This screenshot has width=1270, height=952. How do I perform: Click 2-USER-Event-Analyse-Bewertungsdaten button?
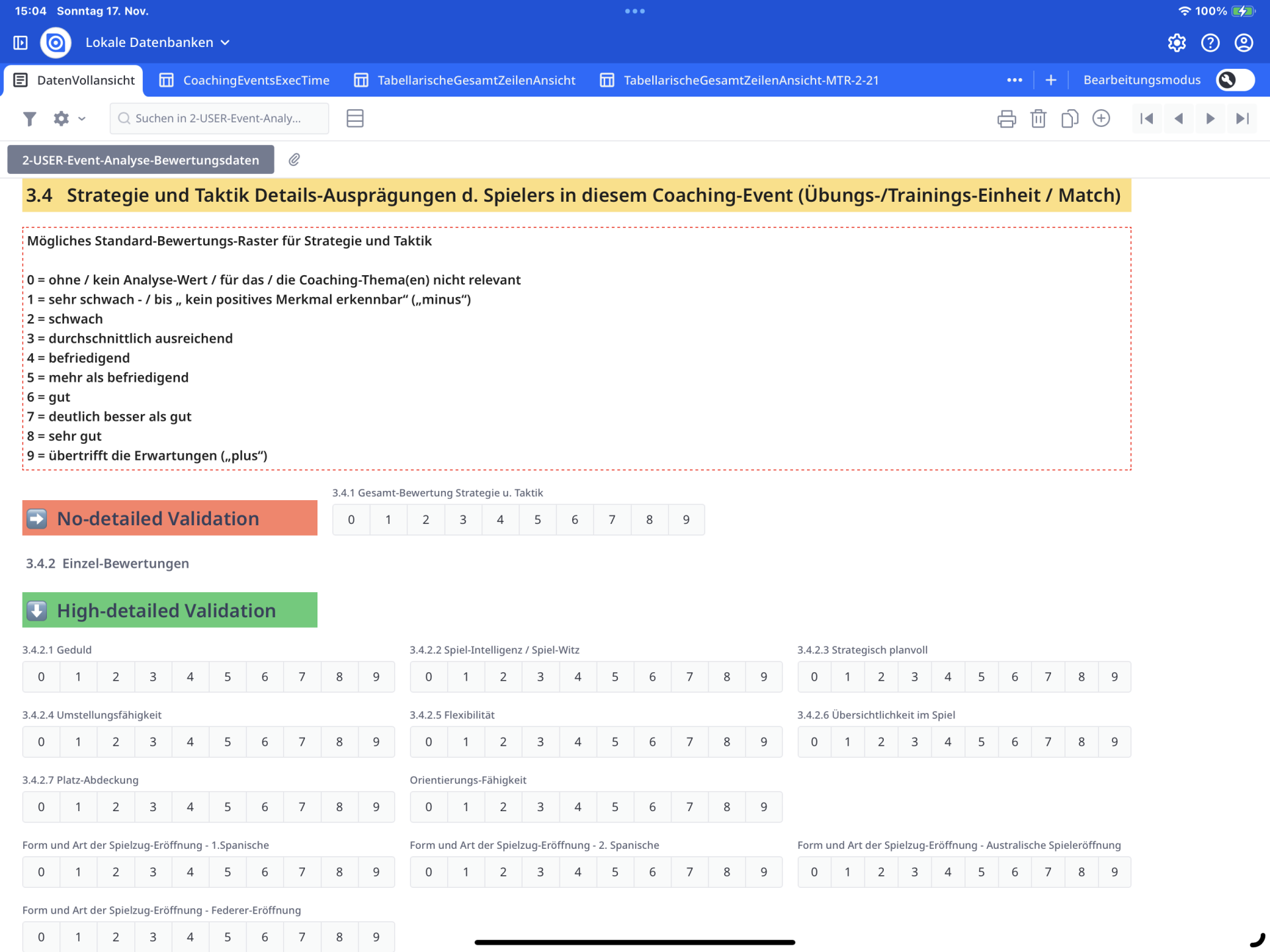[x=140, y=160]
